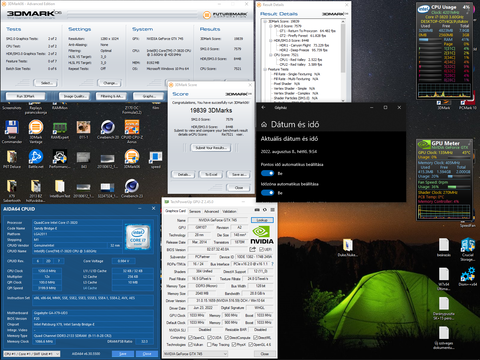Toggle GPU-Z Vulkan checkbox
Viewport: 480px width, 360px height.
[x=190, y=344]
